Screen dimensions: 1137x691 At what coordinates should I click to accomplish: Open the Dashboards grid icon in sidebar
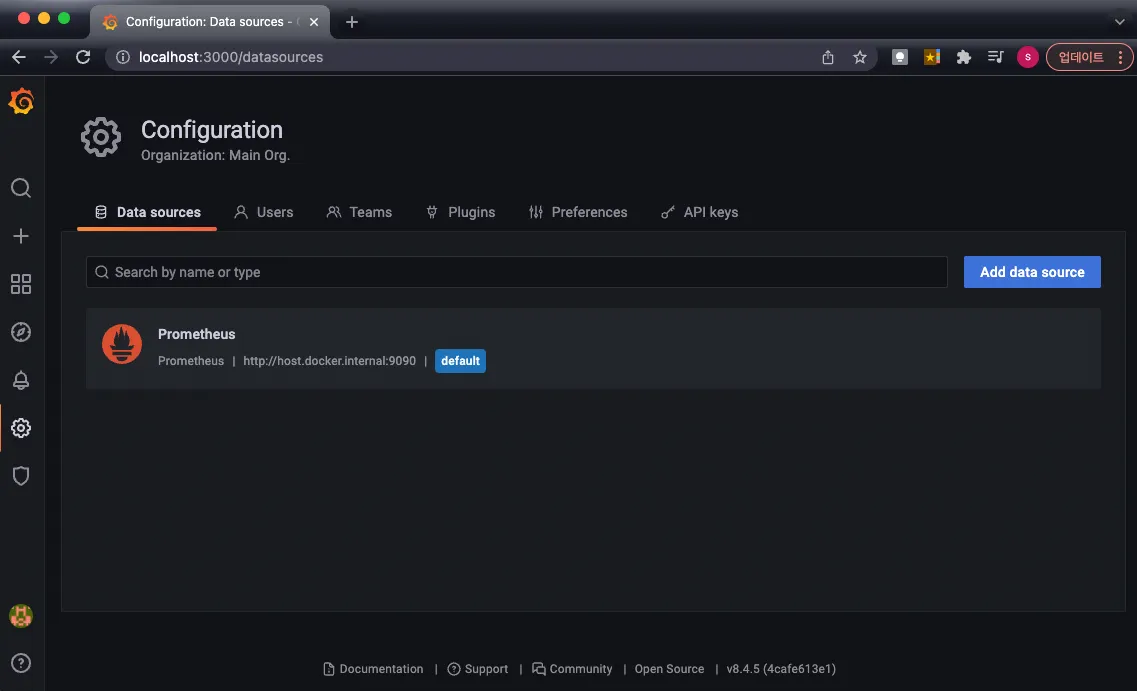pyautogui.click(x=21, y=284)
